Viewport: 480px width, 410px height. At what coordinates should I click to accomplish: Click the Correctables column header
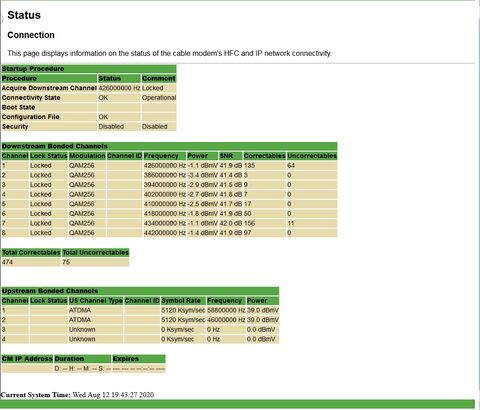(x=264, y=156)
